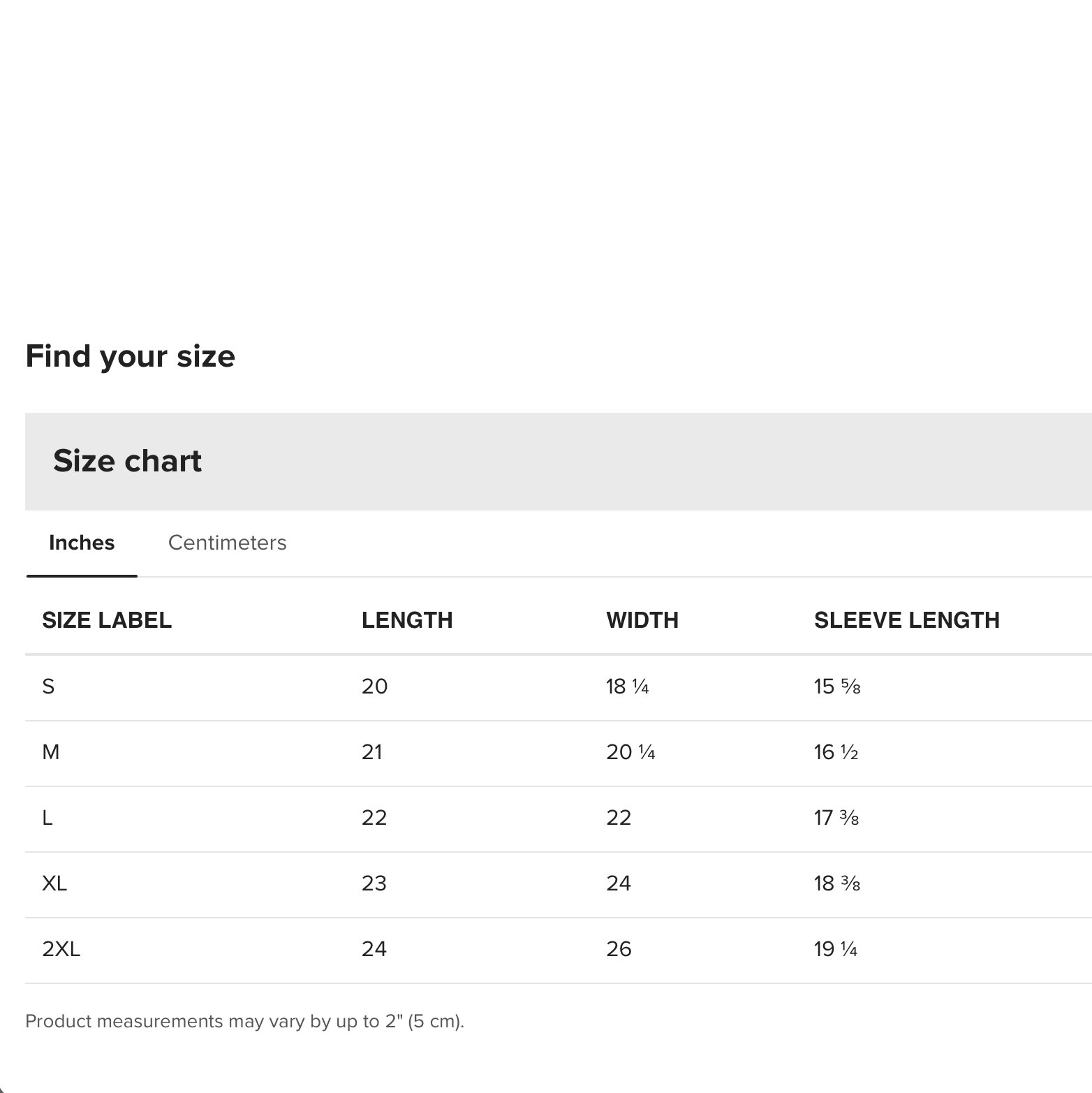Viewport: 1092px width, 1093px height.
Task: Select the L size row label
Action: [x=47, y=818]
